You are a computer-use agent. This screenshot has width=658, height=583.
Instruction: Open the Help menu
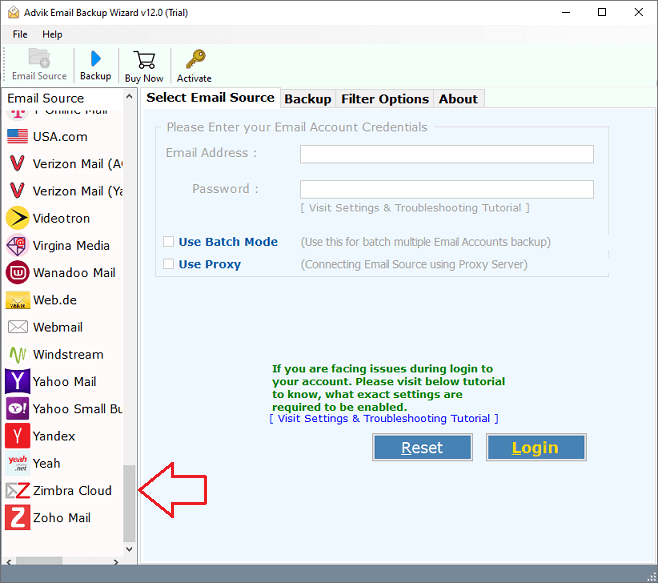pos(52,34)
